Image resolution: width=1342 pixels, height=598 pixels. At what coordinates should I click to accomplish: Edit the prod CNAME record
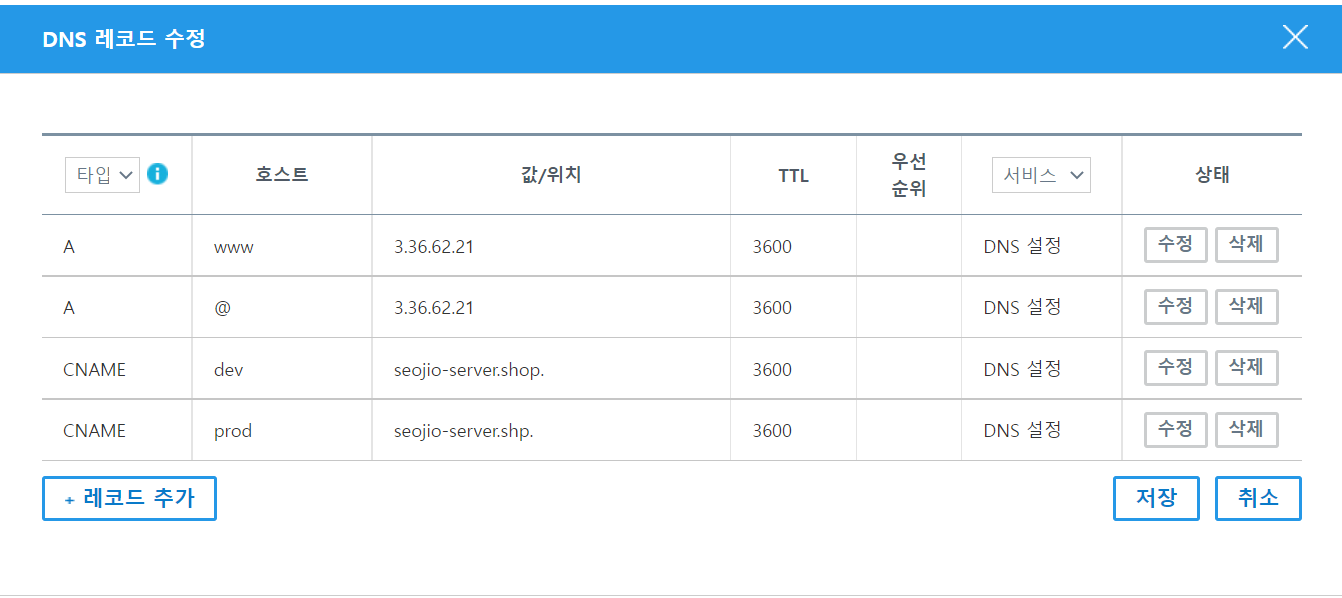(1175, 430)
